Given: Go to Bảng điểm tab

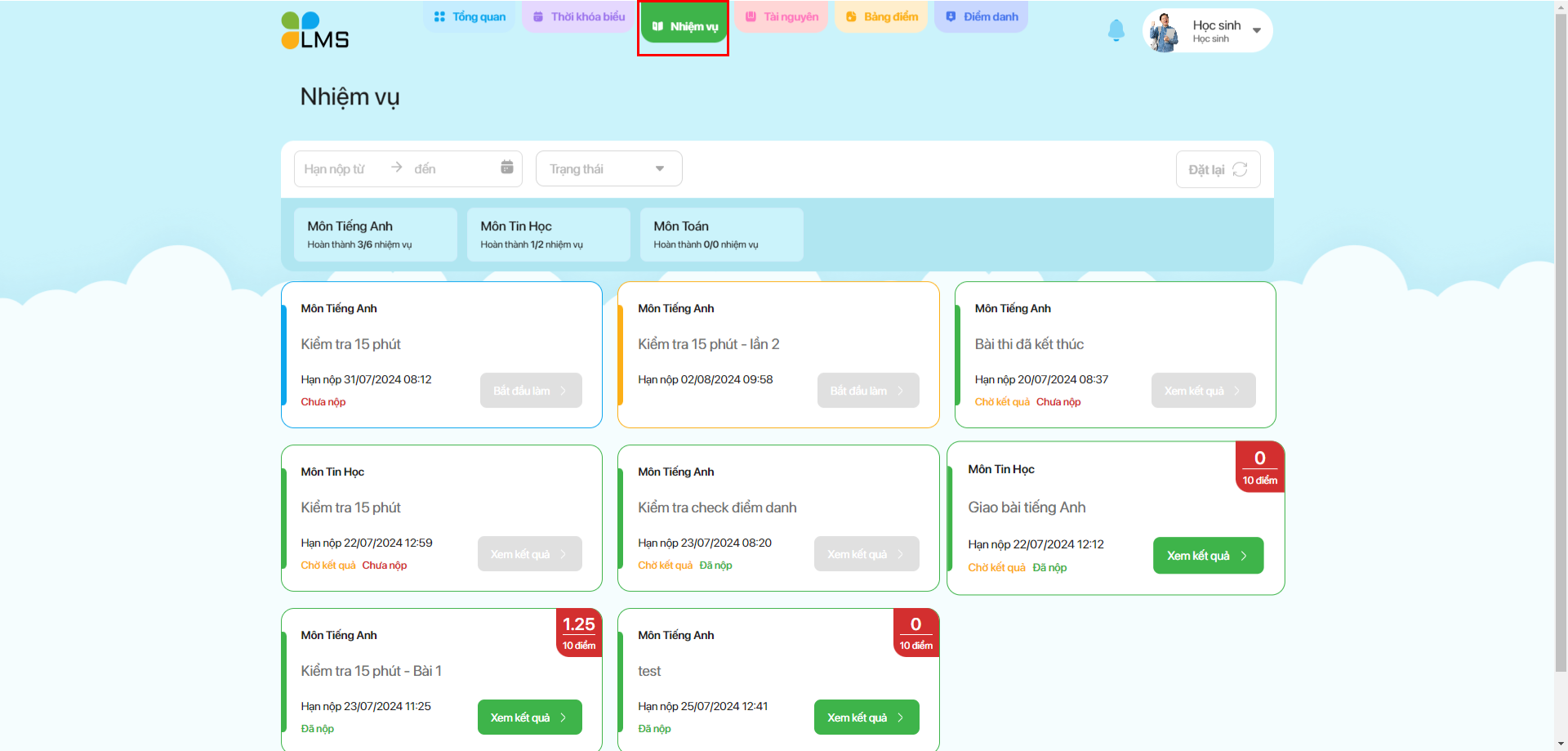Looking at the screenshot, I should coord(881,17).
